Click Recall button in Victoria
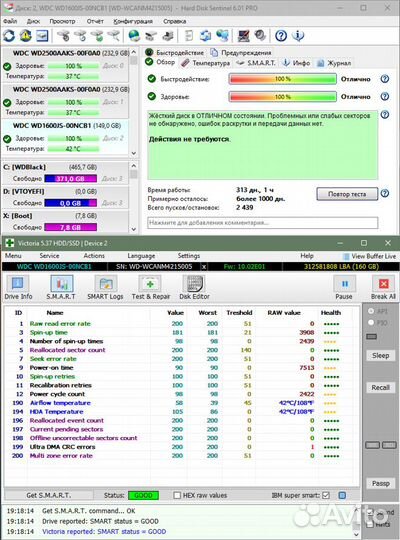Image resolution: width=400 pixels, height=540 pixels. pyautogui.click(x=380, y=387)
